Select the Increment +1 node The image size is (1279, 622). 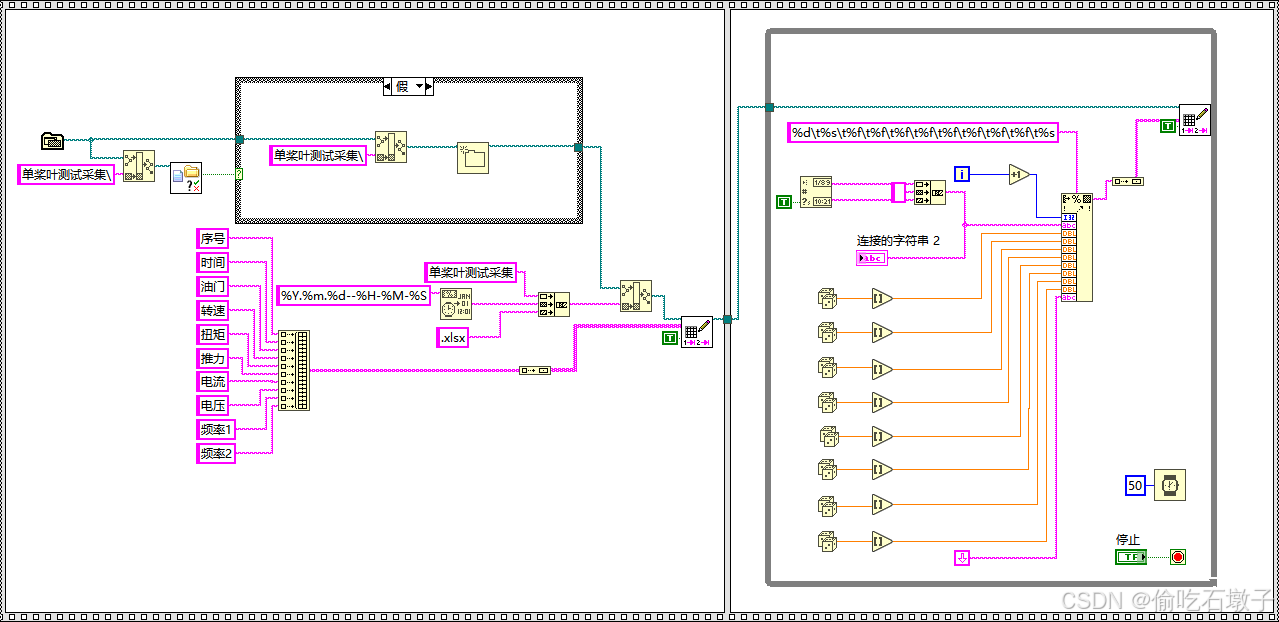point(1018,175)
